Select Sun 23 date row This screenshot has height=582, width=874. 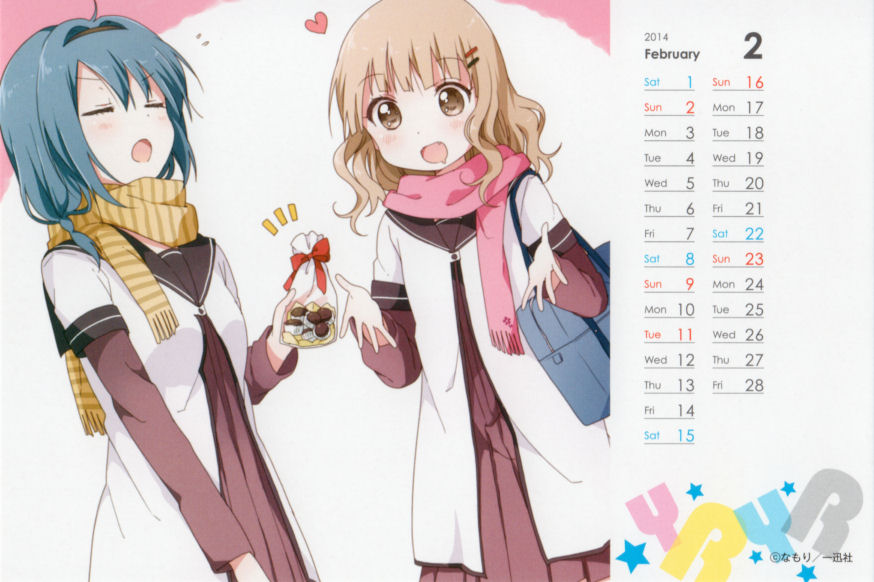coord(737,259)
